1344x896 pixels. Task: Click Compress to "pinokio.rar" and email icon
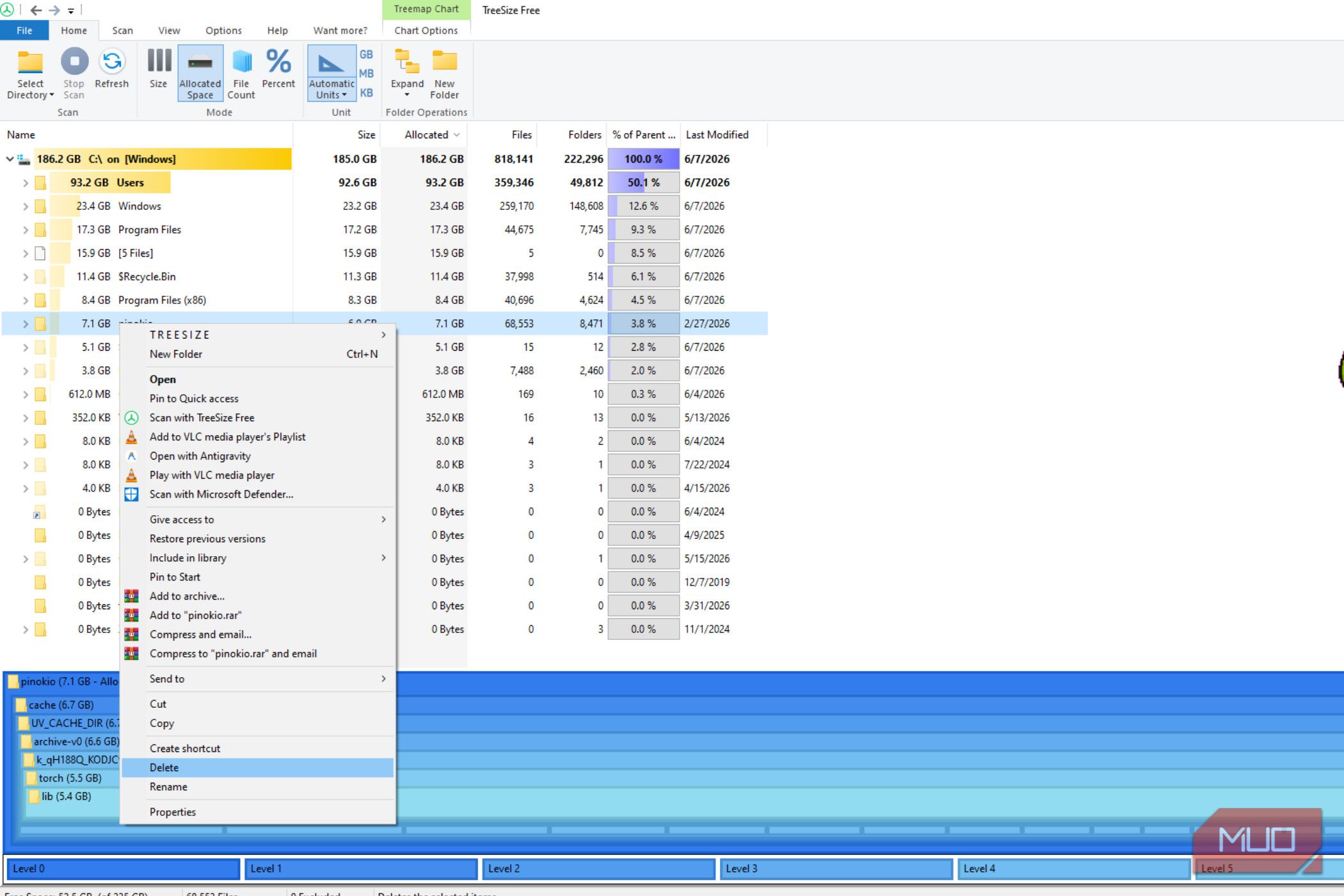(x=131, y=653)
